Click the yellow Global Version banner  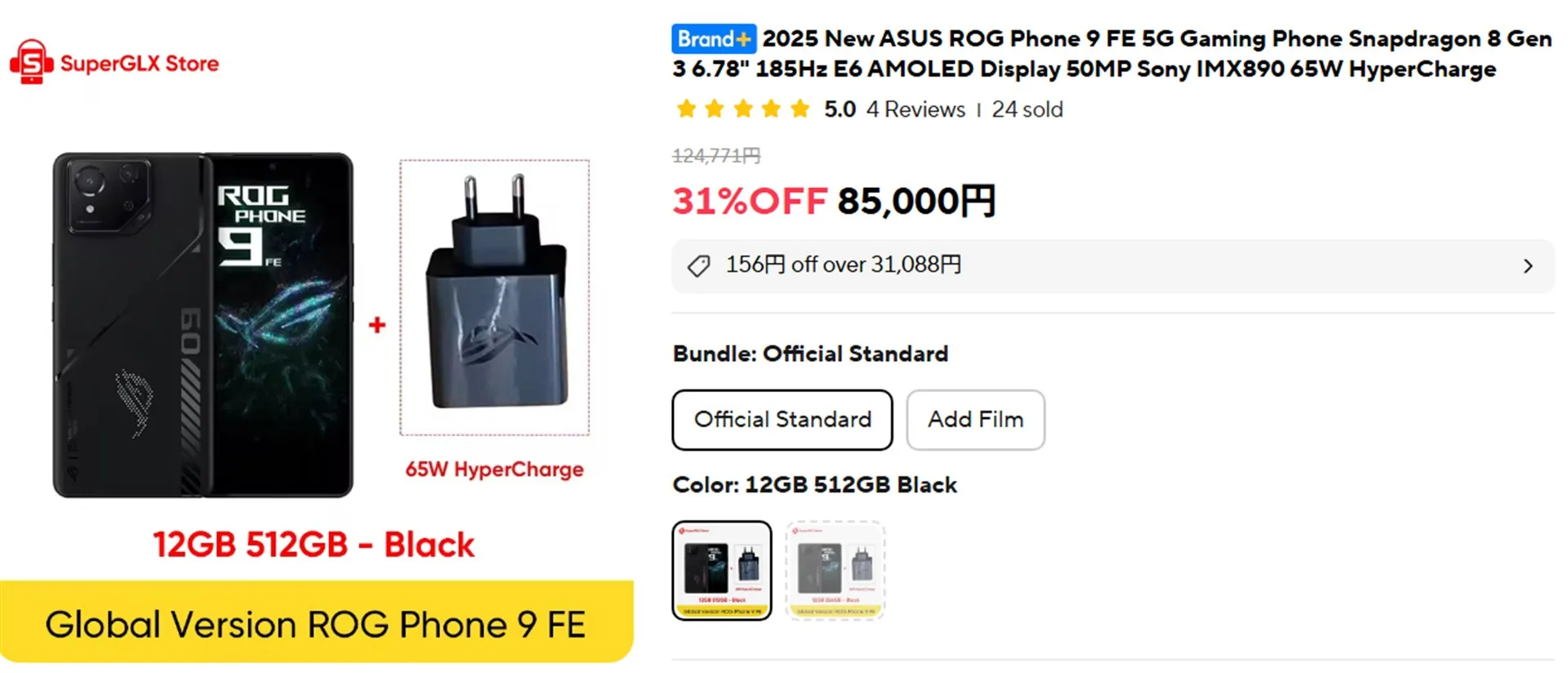[x=315, y=624]
